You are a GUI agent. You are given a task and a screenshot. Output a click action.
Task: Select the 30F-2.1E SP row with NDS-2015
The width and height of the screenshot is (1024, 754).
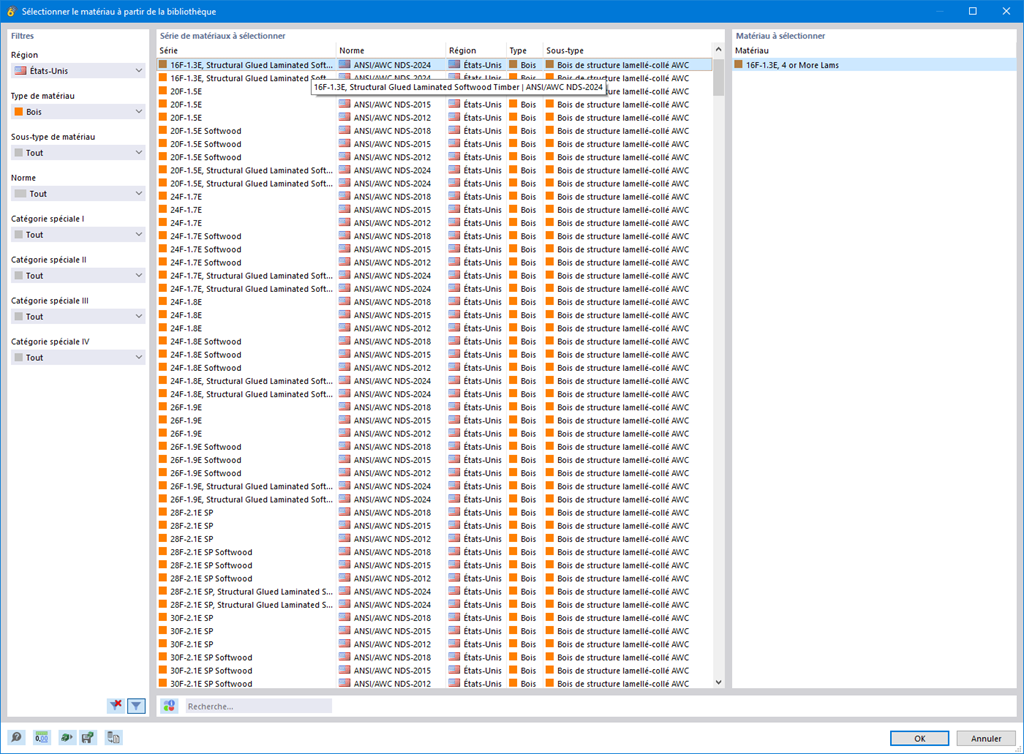coord(434,631)
